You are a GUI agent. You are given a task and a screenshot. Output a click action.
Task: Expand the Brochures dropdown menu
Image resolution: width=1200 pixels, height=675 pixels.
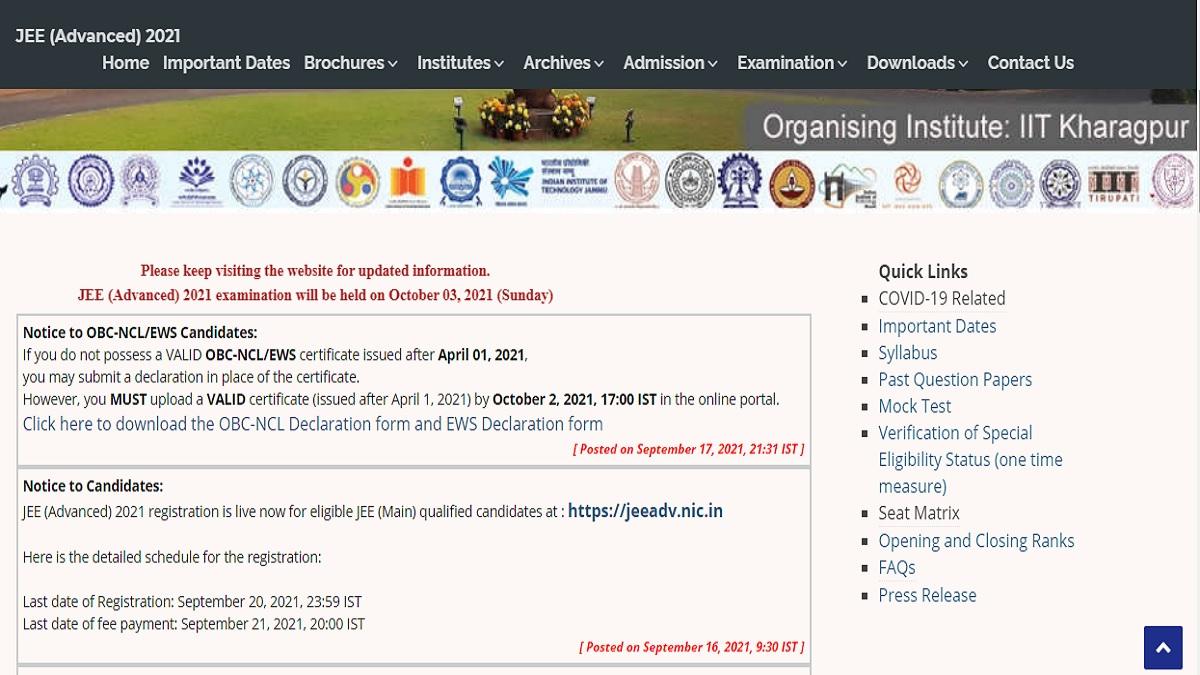[350, 63]
